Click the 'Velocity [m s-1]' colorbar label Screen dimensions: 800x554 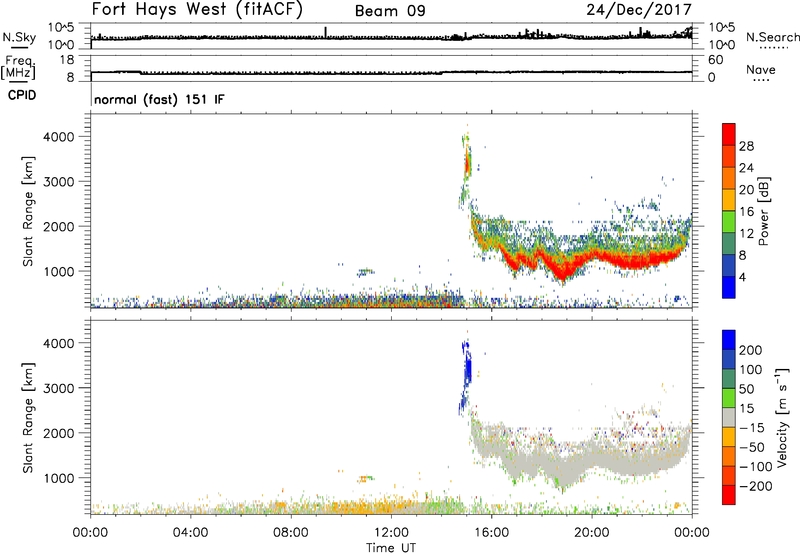point(782,418)
